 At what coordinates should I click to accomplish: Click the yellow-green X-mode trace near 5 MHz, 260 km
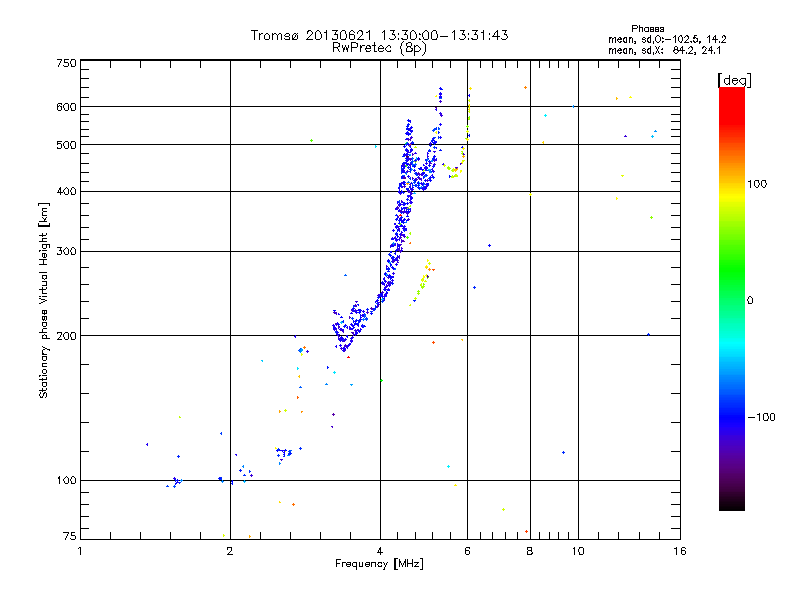[422, 282]
